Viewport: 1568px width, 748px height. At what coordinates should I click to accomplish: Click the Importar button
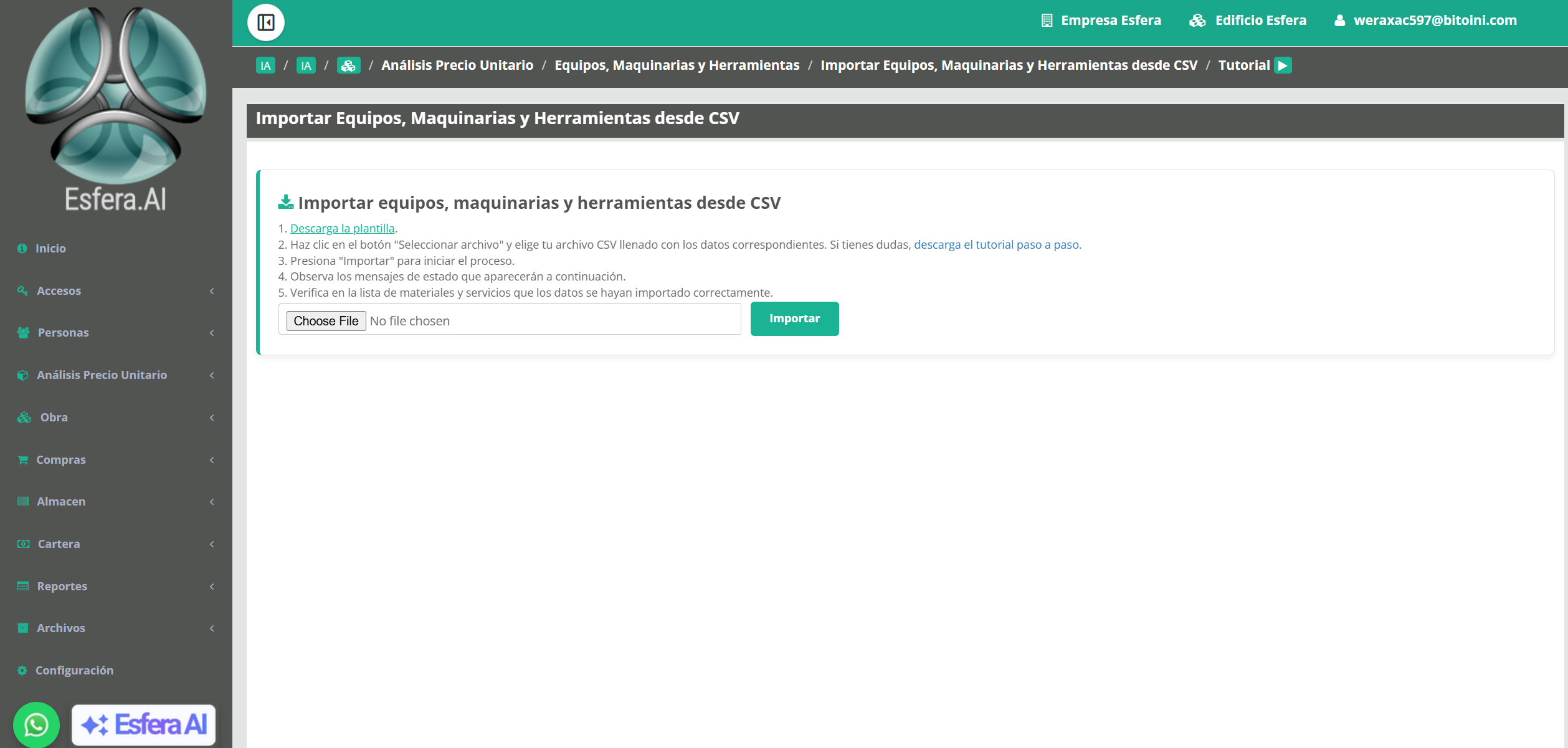(x=794, y=319)
